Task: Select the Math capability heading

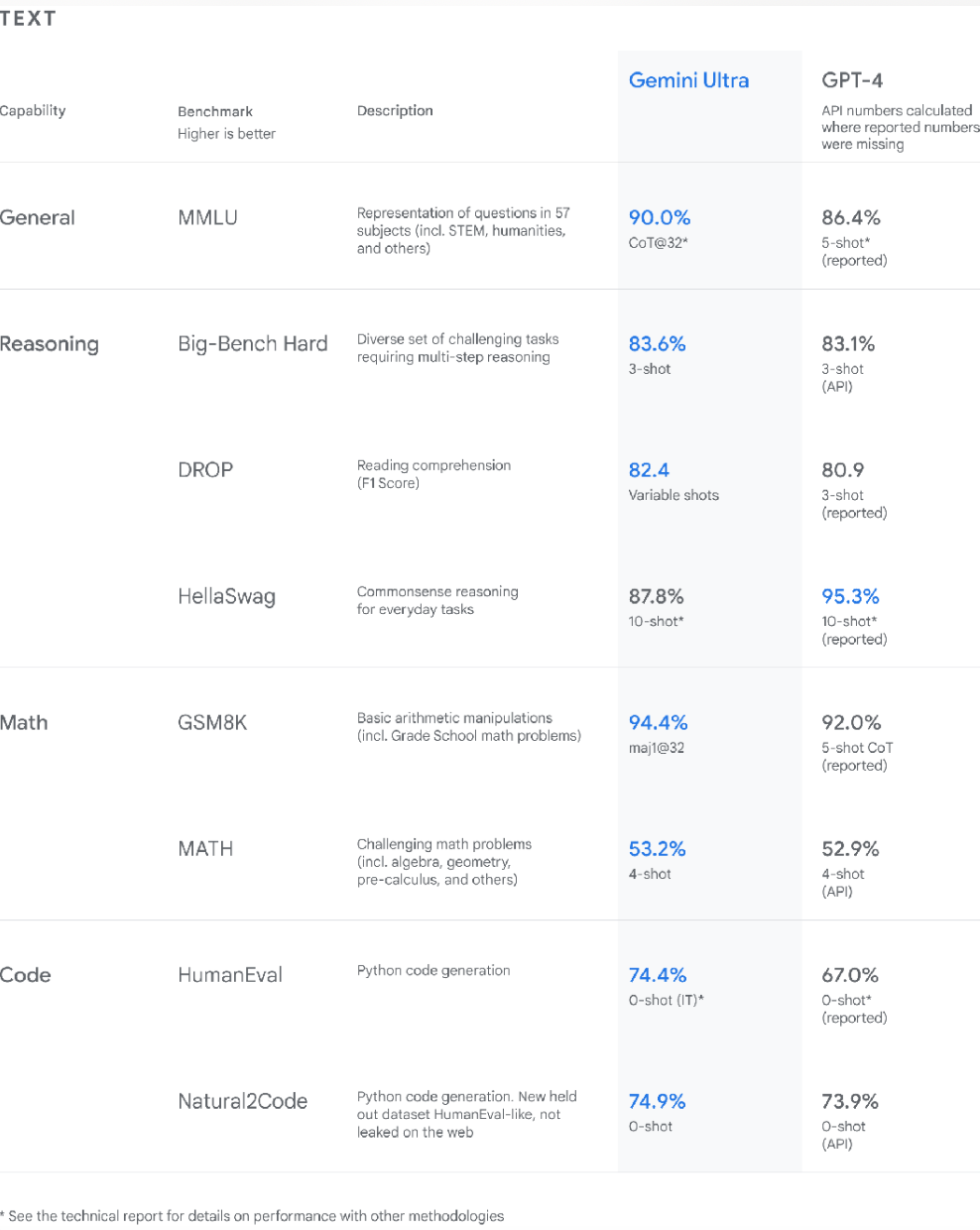Action: point(24,723)
